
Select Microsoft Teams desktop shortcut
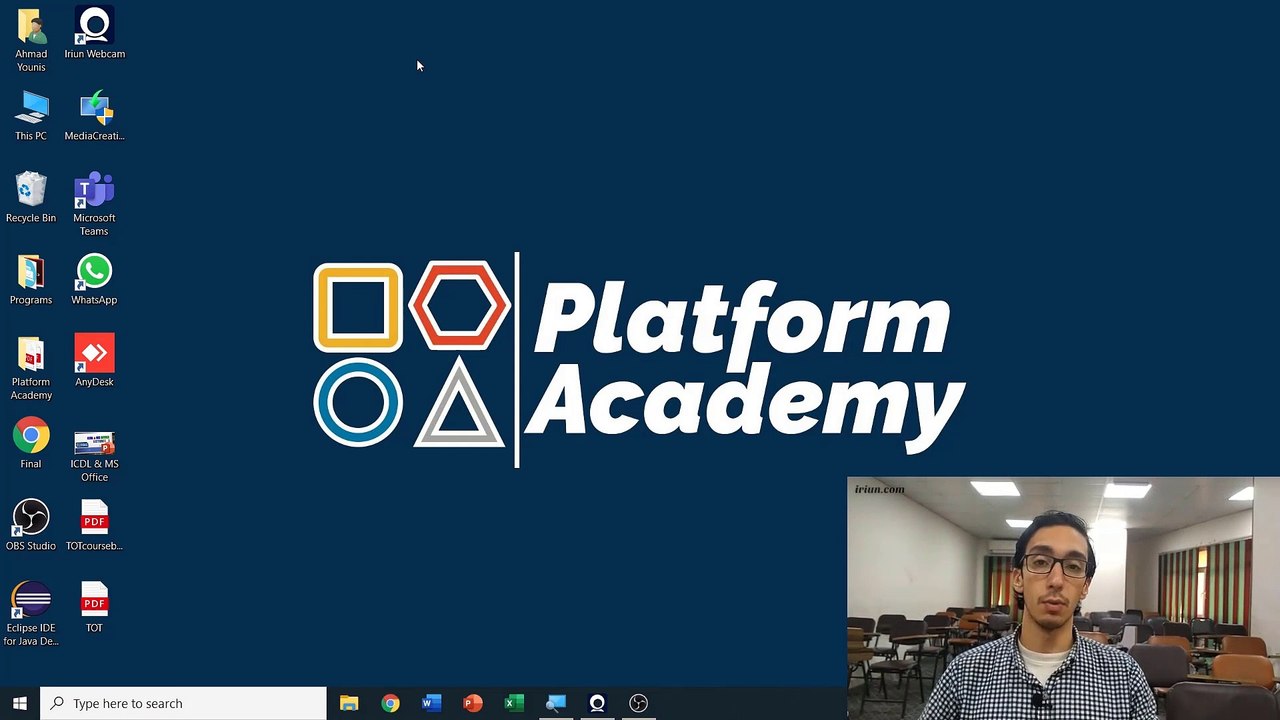point(94,204)
